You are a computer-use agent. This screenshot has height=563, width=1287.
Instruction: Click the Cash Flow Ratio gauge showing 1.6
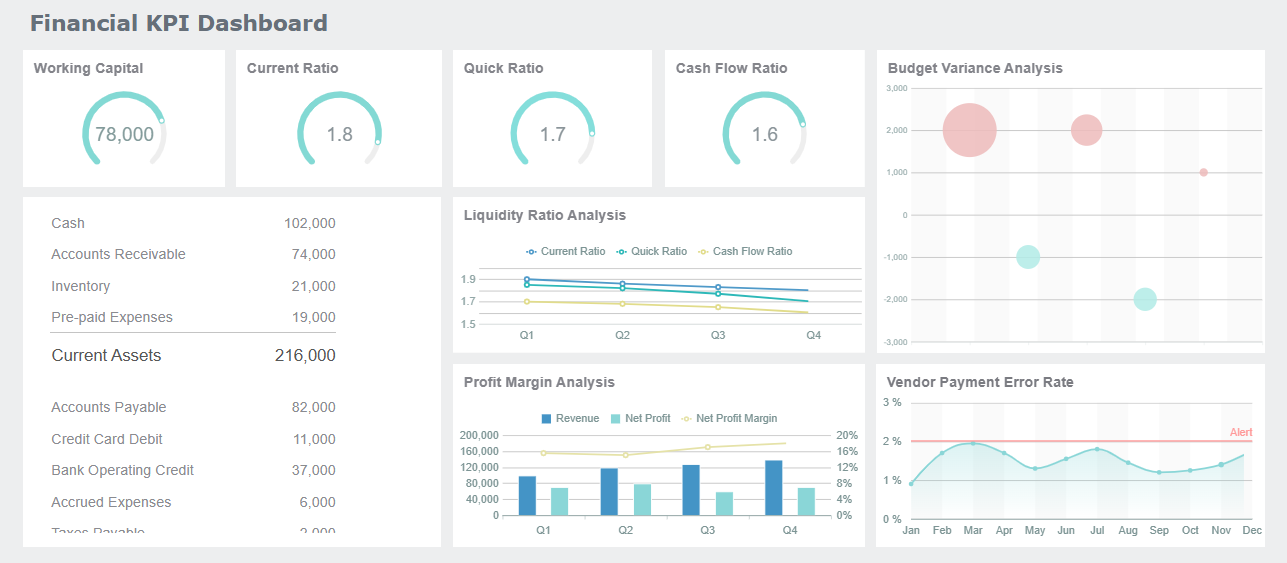pos(764,134)
